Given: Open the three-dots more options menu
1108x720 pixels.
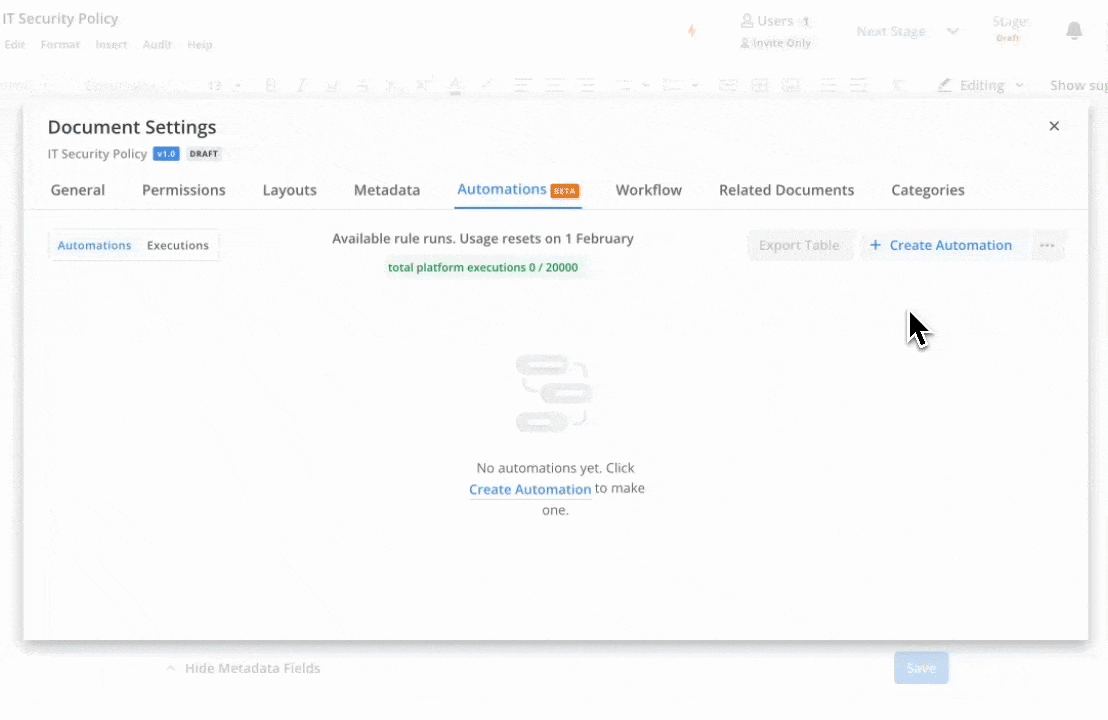Looking at the screenshot, I should click(x=1047, y=246).
